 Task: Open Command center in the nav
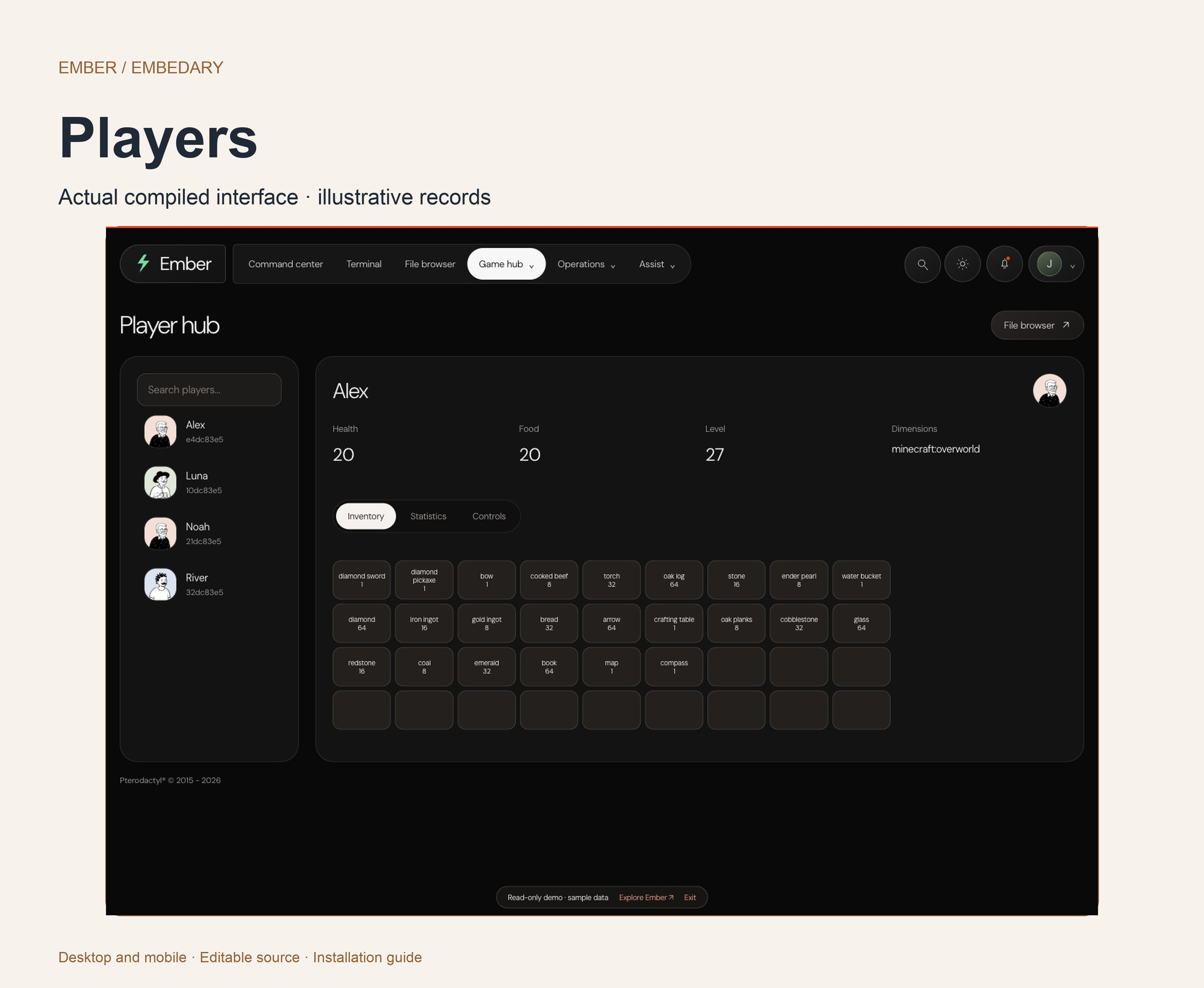coord(285,264)
